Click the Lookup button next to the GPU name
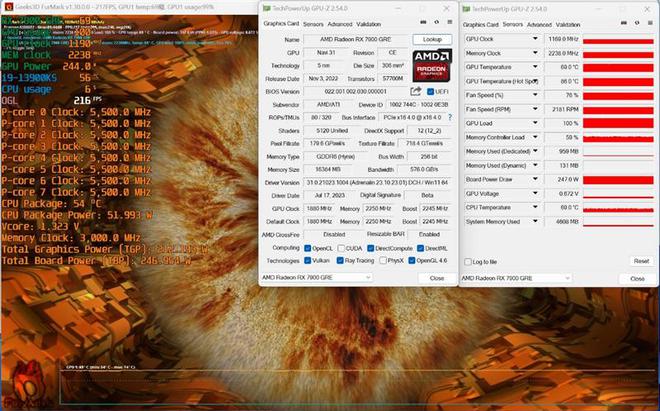This screenshot has width=660, height=411. [432, 40]
